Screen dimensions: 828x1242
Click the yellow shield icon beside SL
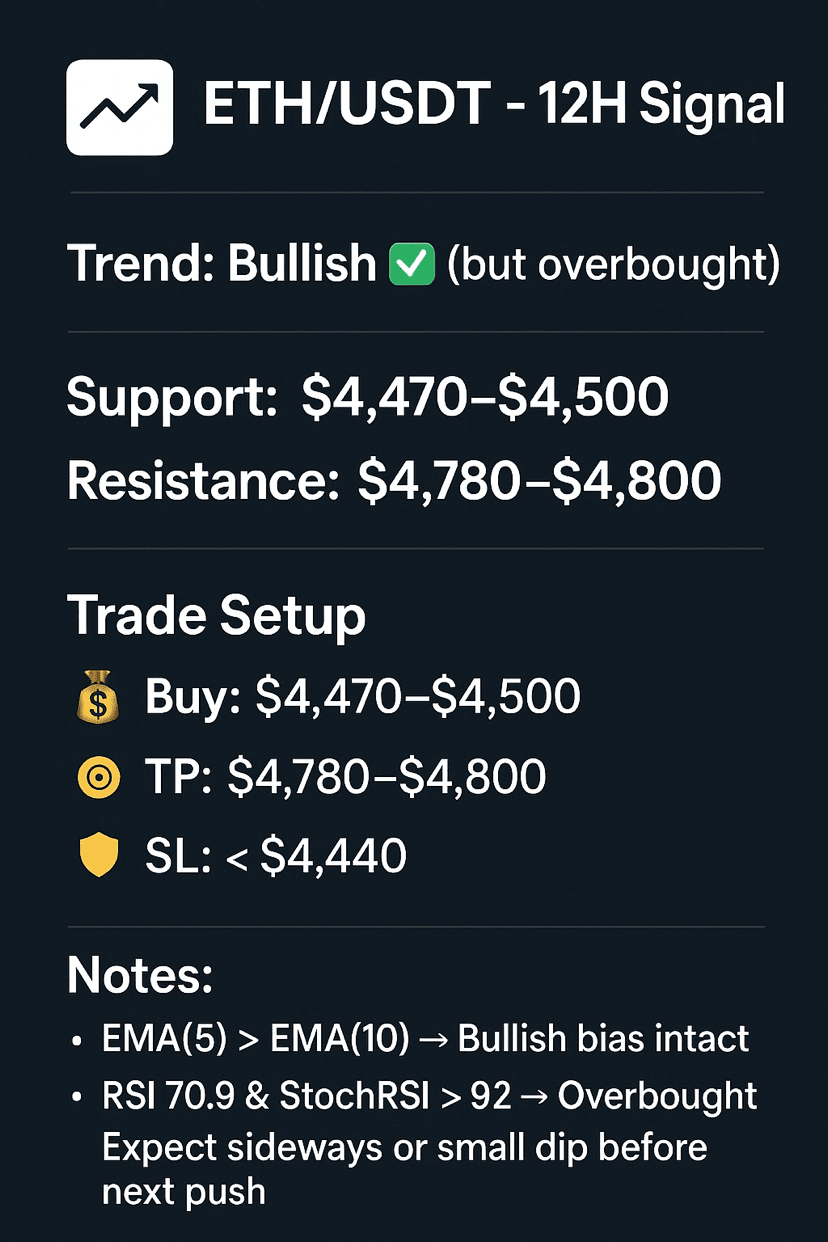[x=98, y=857]
